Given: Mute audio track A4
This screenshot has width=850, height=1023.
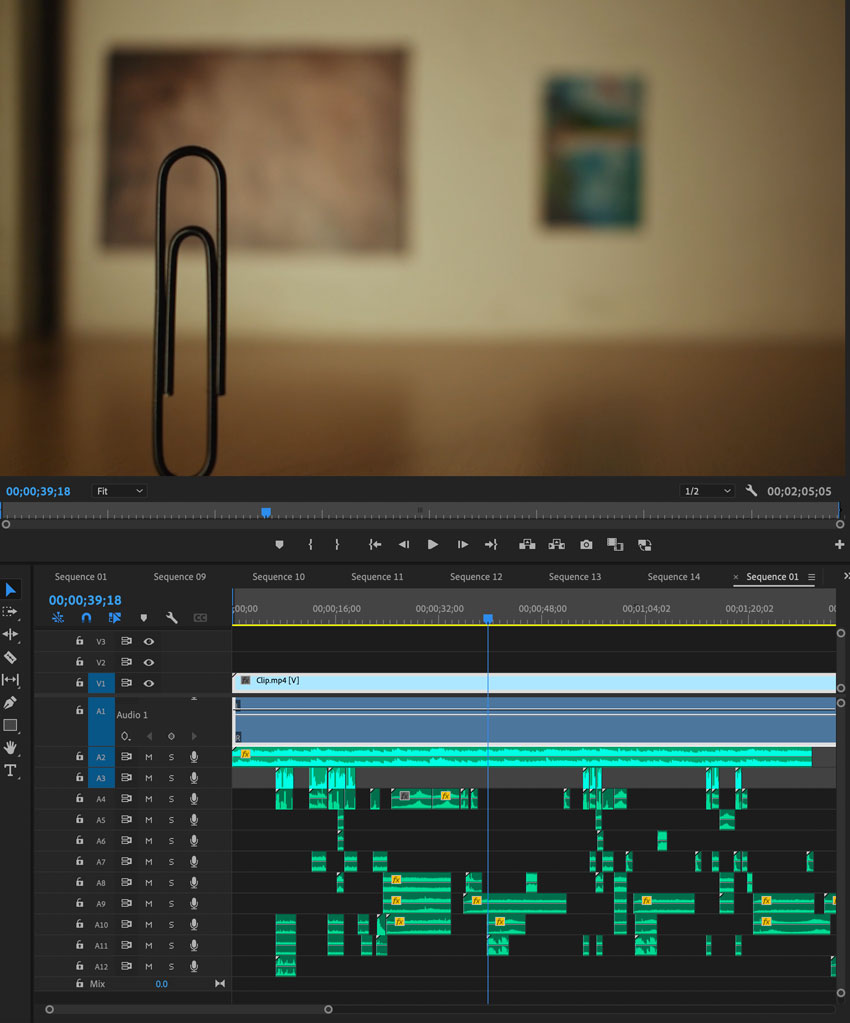Looking at the screenshot, I should [149, 799].
